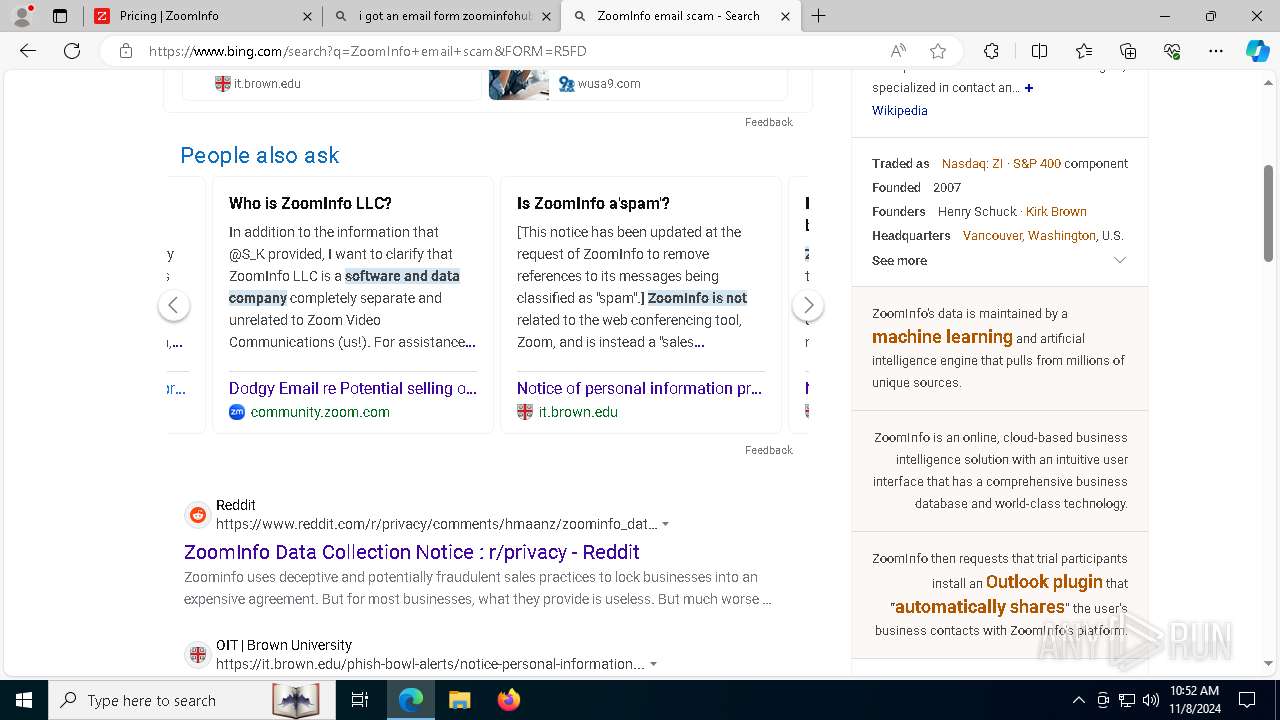Click OIT Brown University favicon
The height and width of the screenshot is (720, 1280).
[x=198, y=655]
